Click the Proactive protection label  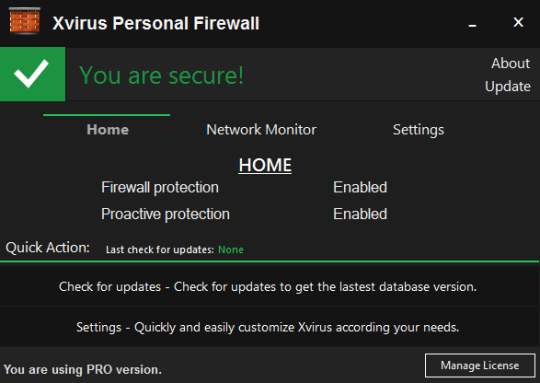pyautogui.click(x=165, y=214)
